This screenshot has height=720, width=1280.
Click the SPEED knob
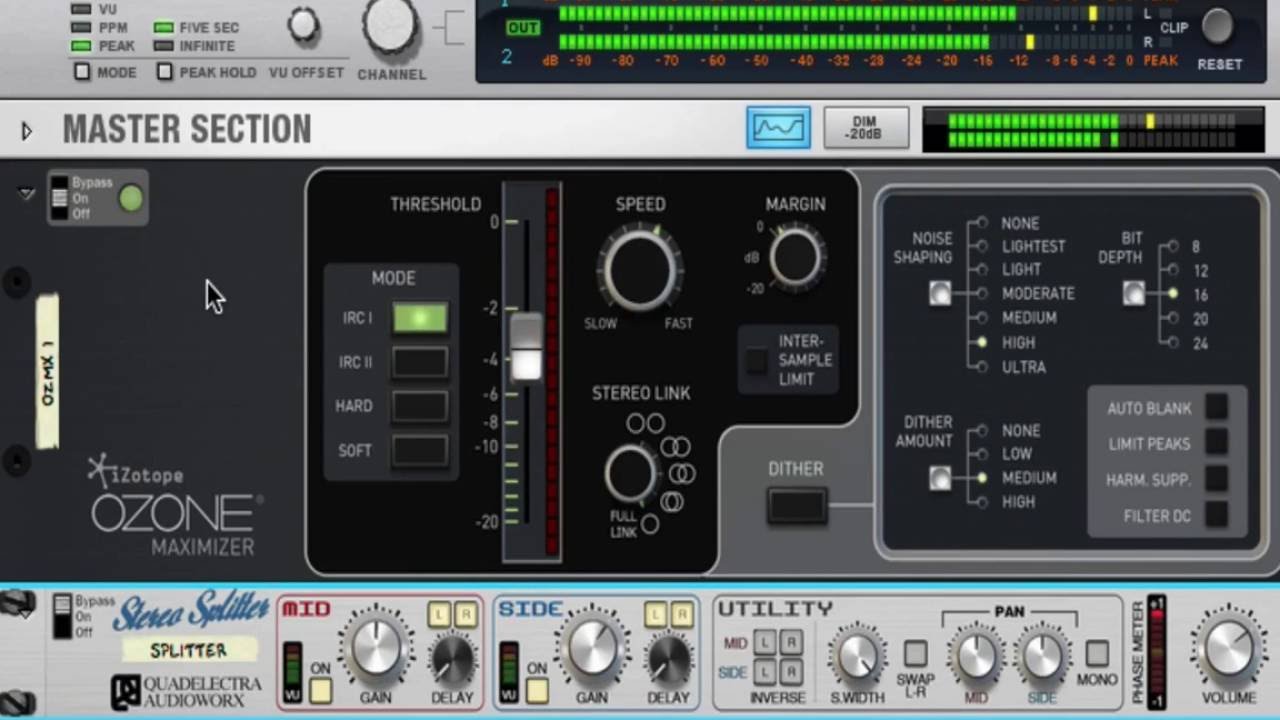640,270
